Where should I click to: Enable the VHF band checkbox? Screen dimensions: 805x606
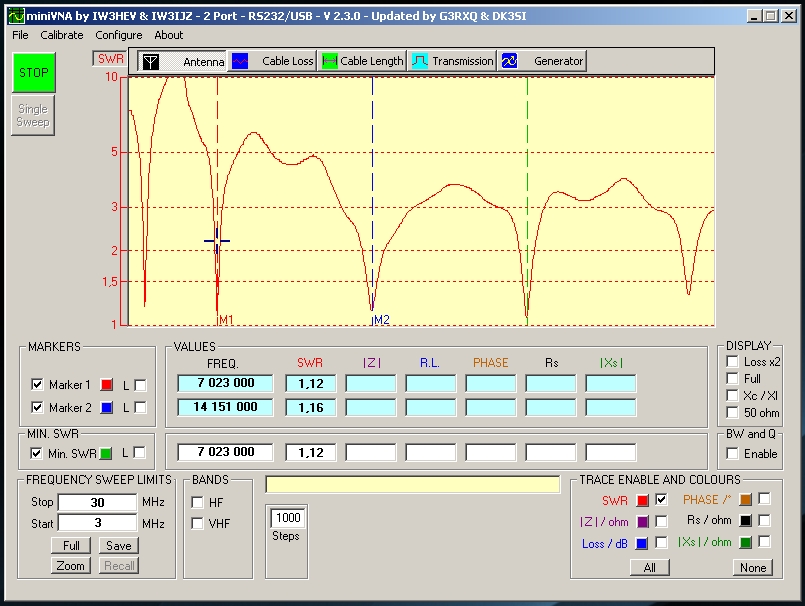197,523
